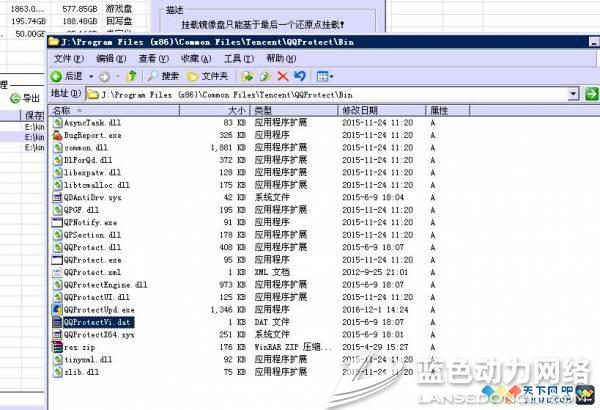
Task: Select the BugReport.exe file icon
Action: [x=57, y=135]
